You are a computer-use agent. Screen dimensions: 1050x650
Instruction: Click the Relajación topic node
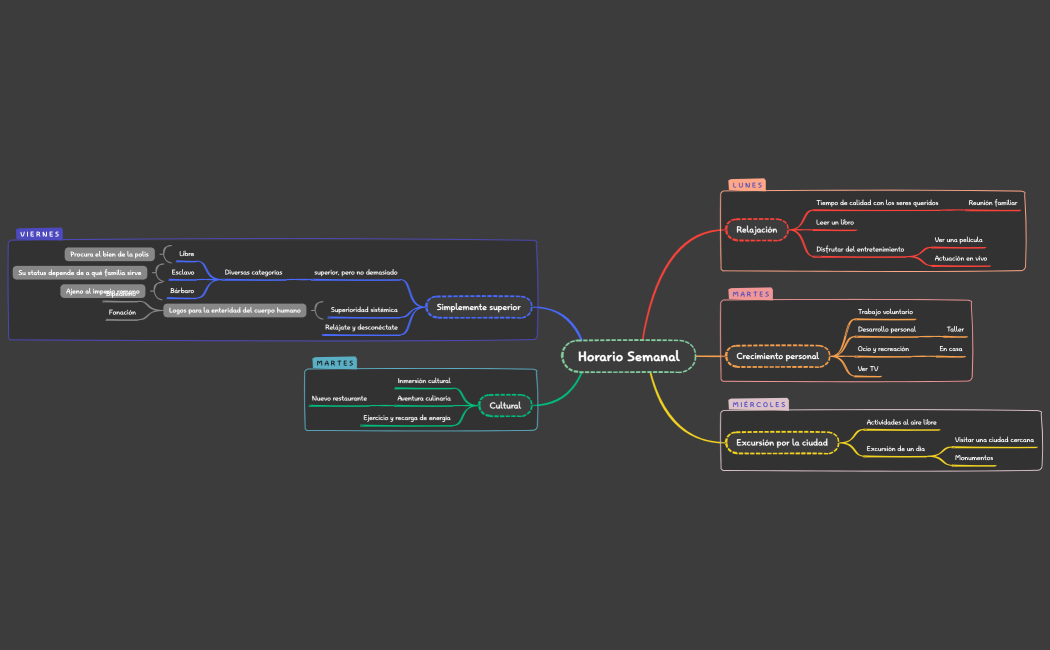(x=756, y=230)
